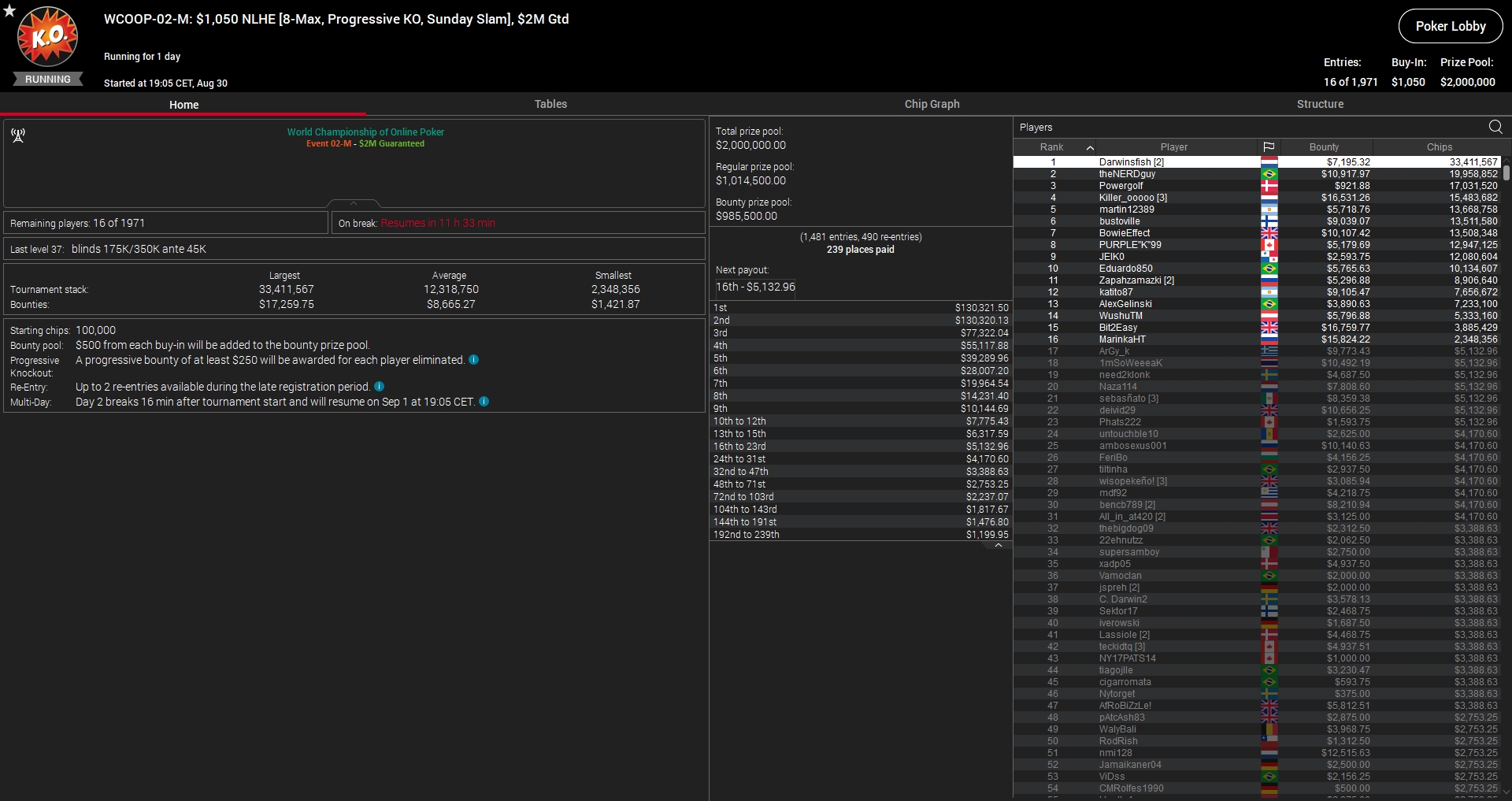Click World Championship of Online Poker heading
Viewport: 1512px width, 801px height.
pos(365,132)
